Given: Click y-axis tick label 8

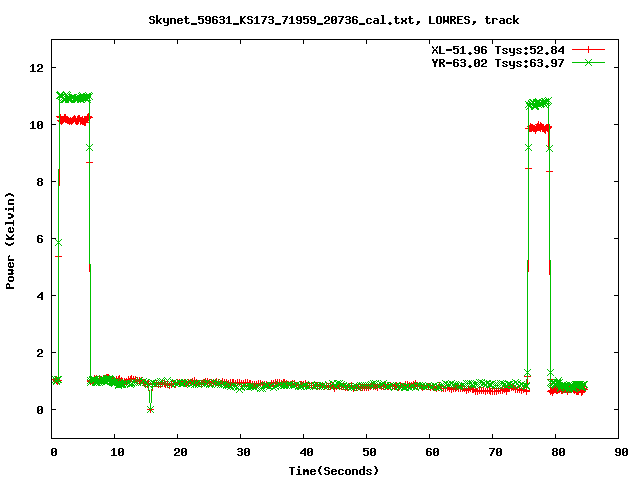Looking at the screenshot, I should pyautogui.click(x=40, y=182).
